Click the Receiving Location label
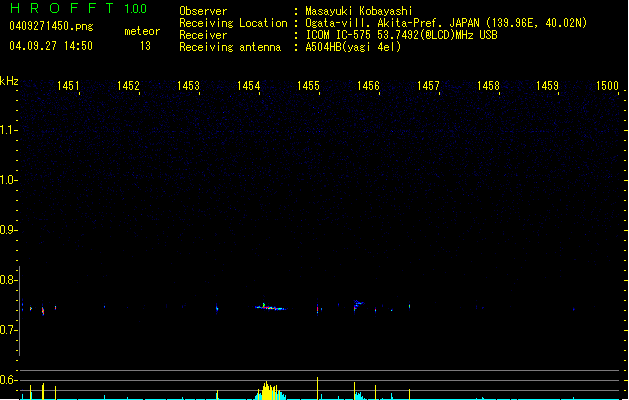 point(233,23)
